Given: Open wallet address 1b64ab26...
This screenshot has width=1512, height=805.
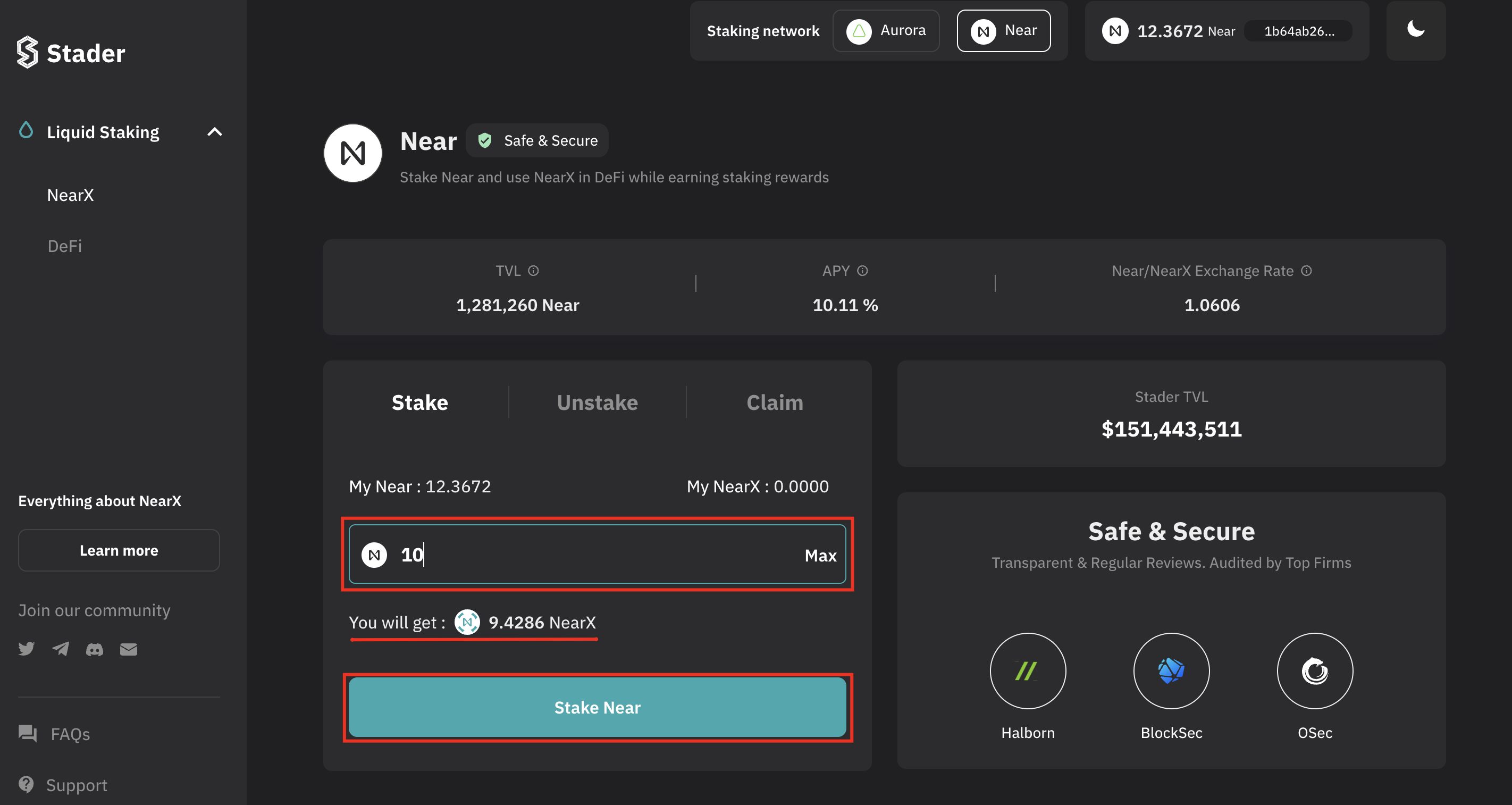Looking at the screenshot, I should point(1298,31).
